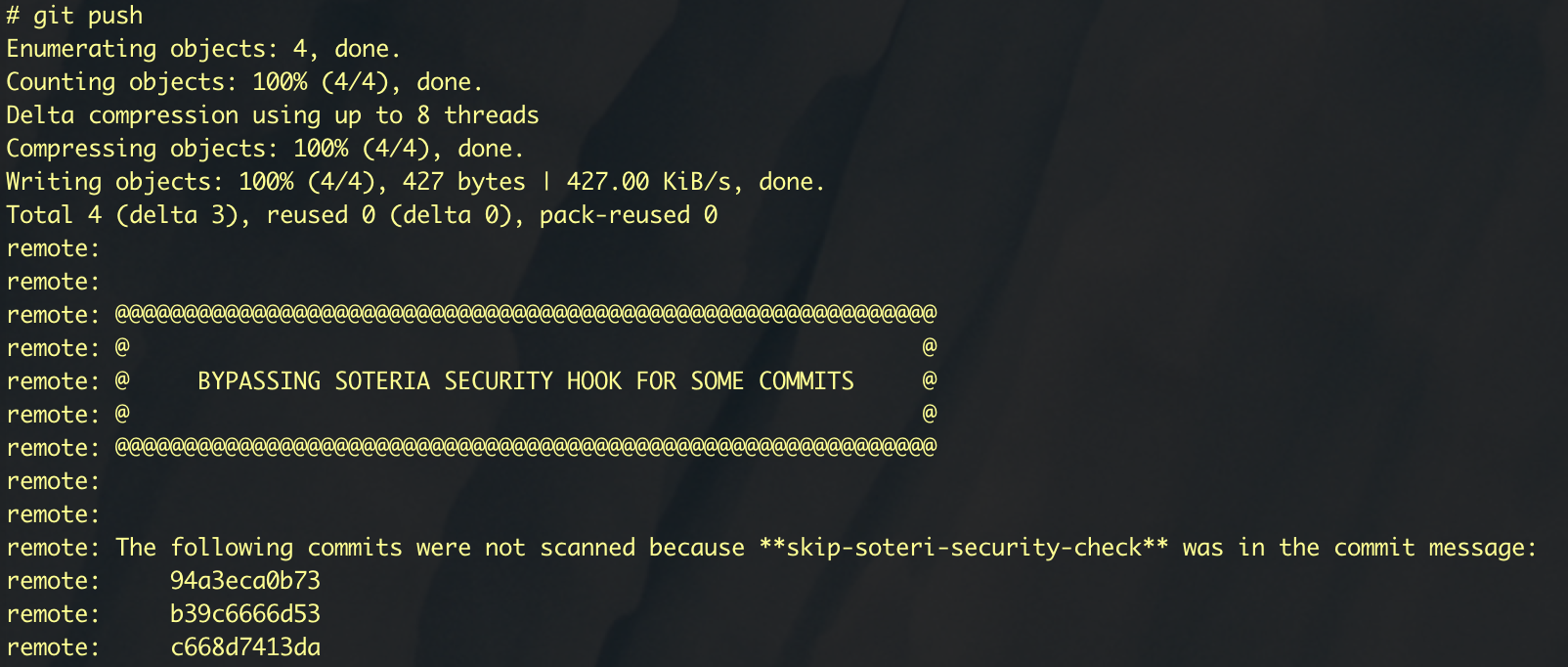The height and width of the screenshot is (667, 1568).
Task: Click the bottom row of @ banner border
Action: [x=526, y=447]
